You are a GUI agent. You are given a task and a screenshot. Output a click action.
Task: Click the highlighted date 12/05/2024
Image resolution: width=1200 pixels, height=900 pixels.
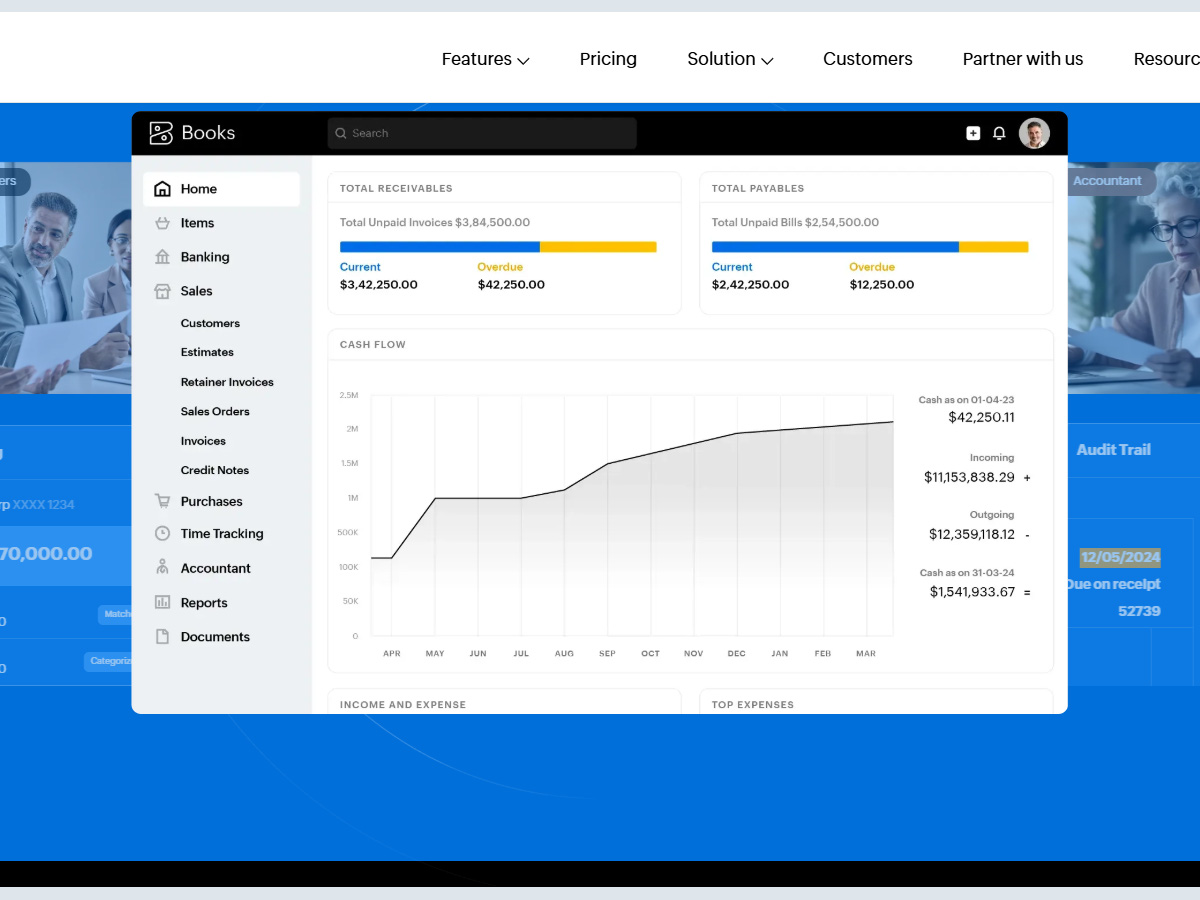pos(1120,558)
